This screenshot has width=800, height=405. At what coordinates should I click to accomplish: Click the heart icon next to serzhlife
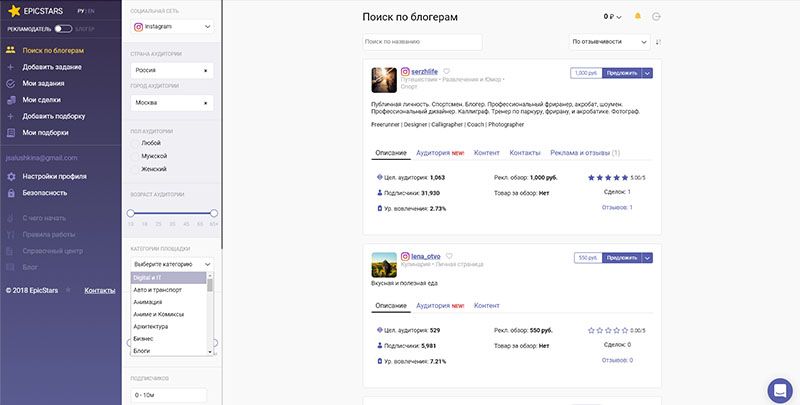point(447,71)
